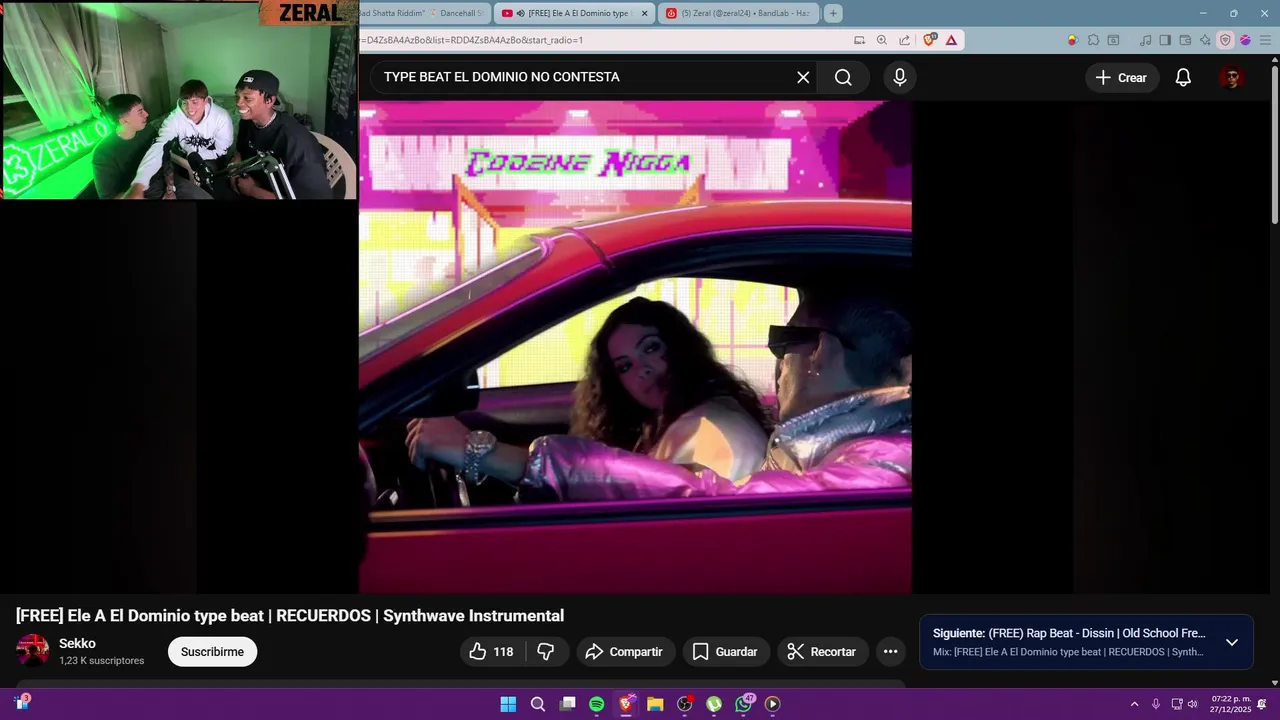Click the YouTube search magnifier button
Viewport: 1280px width, 720px height.
pos(843,77)
